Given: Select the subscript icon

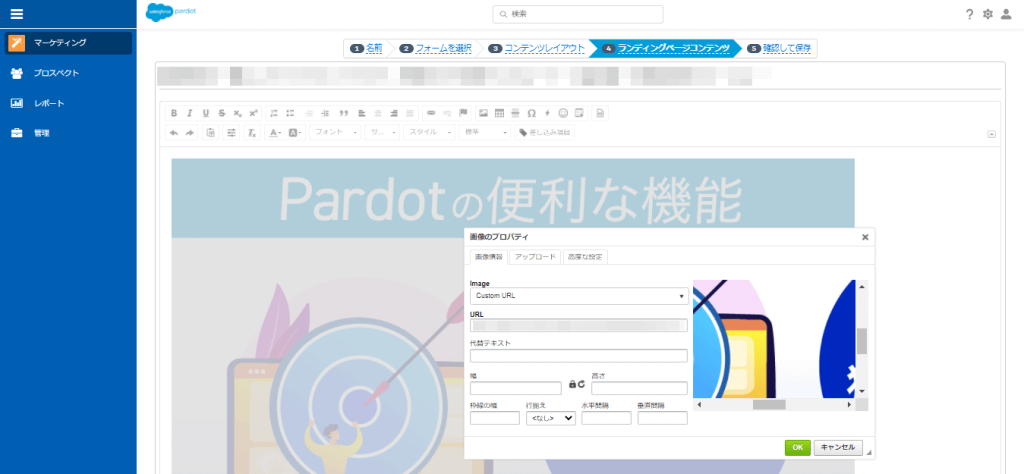Looking at the screenshot, I should click(x=238, y=113).
